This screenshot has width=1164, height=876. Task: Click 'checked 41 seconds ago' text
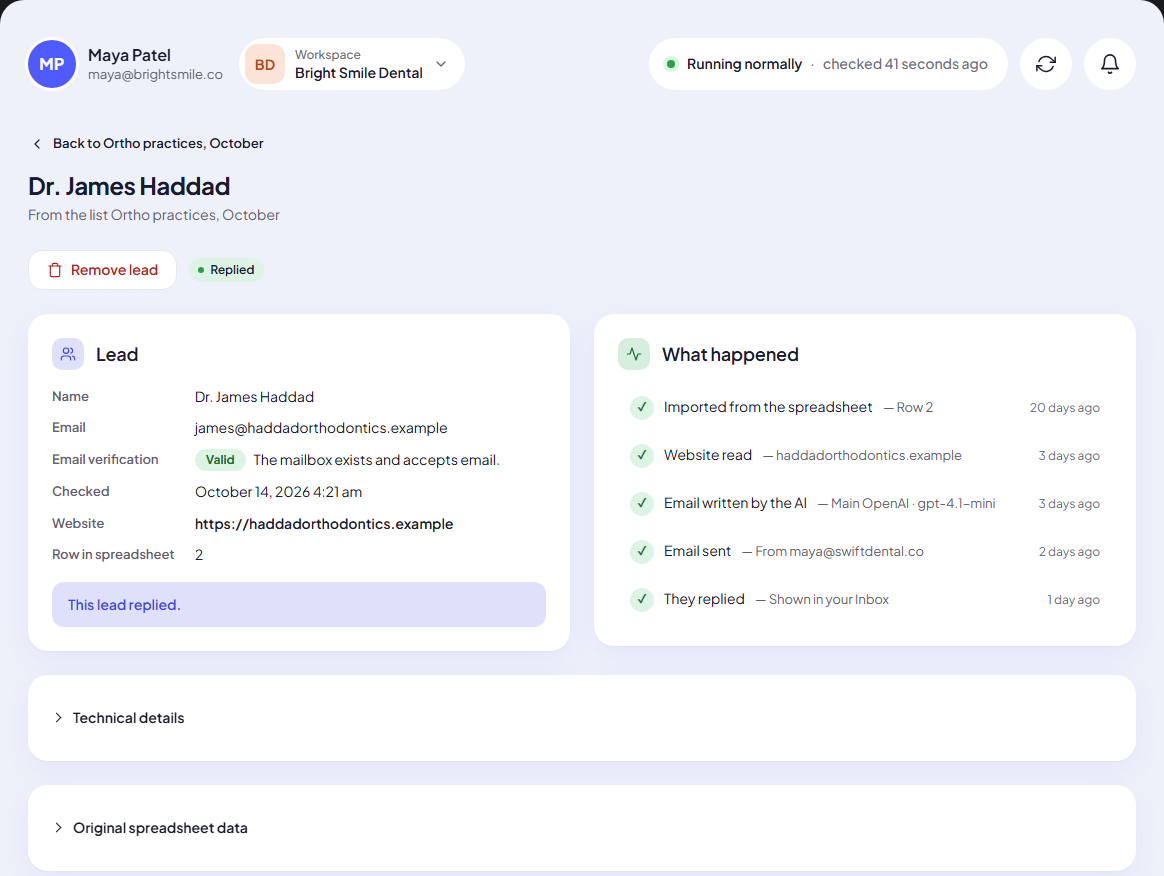905,64
